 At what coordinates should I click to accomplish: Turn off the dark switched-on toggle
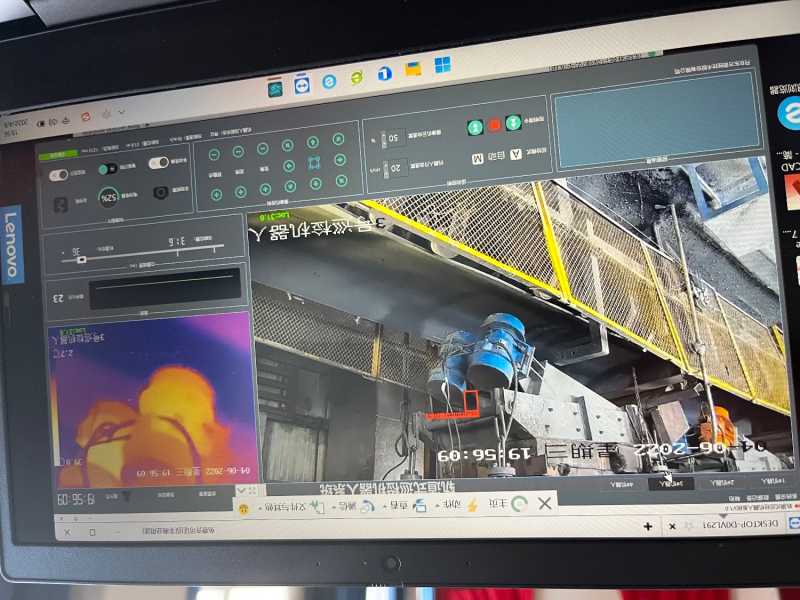108,168
